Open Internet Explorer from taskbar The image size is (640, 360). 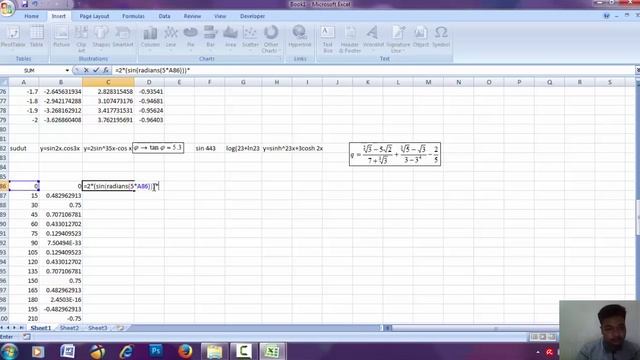coord(127,351)
